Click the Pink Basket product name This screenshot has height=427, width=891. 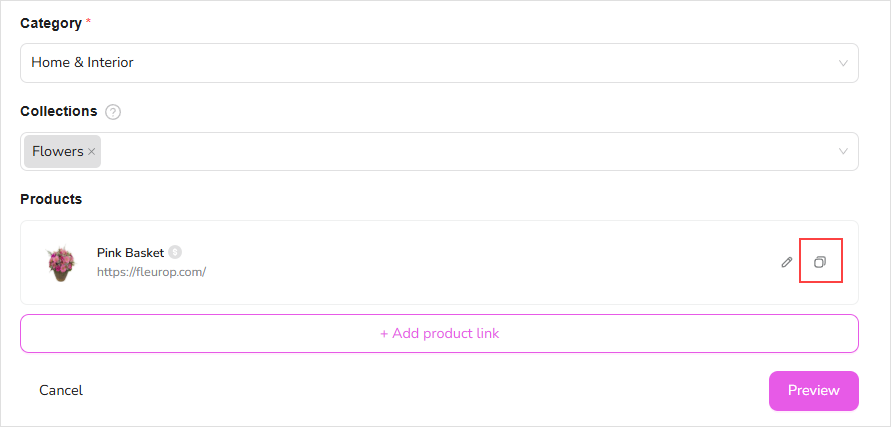(130, 252)
